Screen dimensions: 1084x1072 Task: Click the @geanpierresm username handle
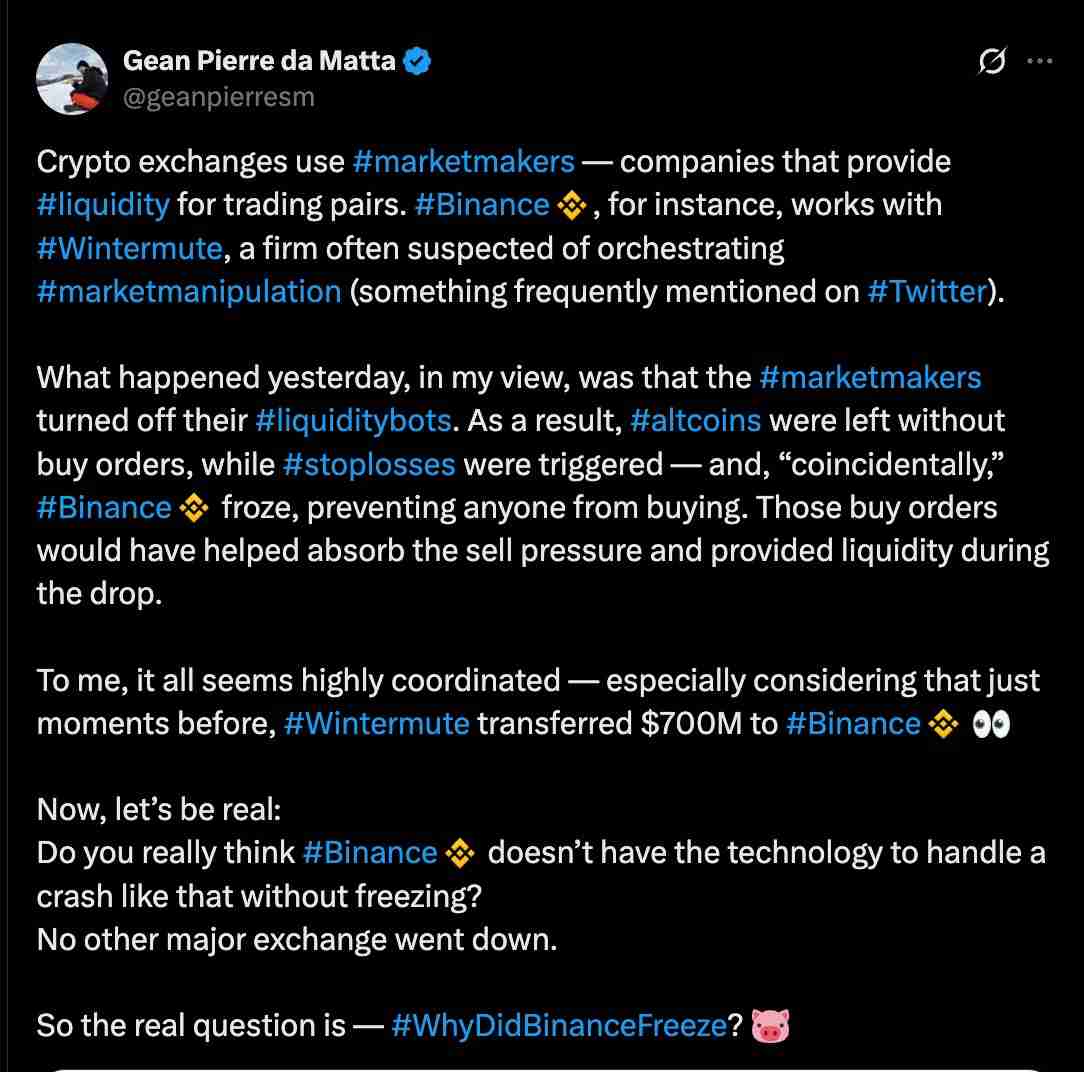pos(216,97)
